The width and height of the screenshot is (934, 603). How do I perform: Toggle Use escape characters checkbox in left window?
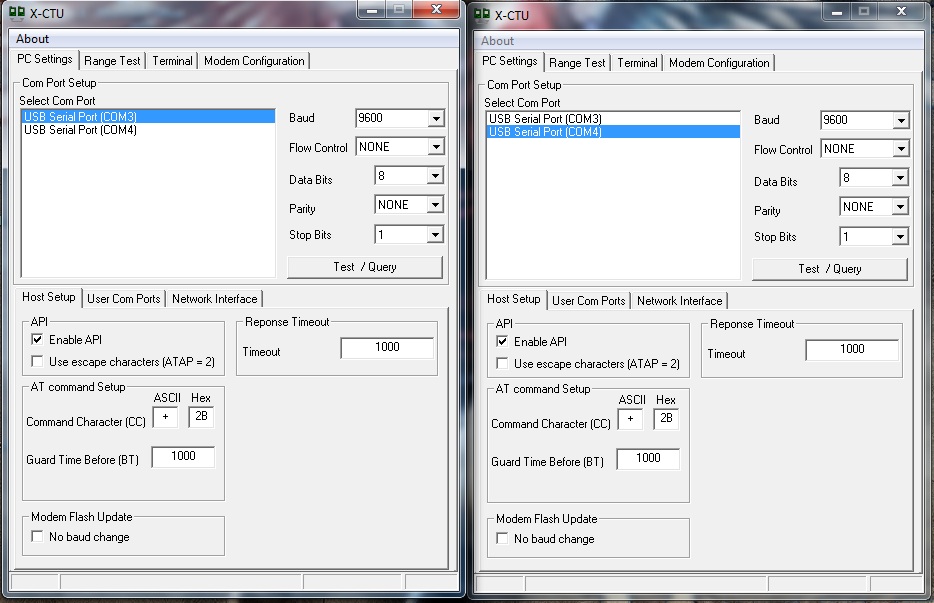[37, 362]
